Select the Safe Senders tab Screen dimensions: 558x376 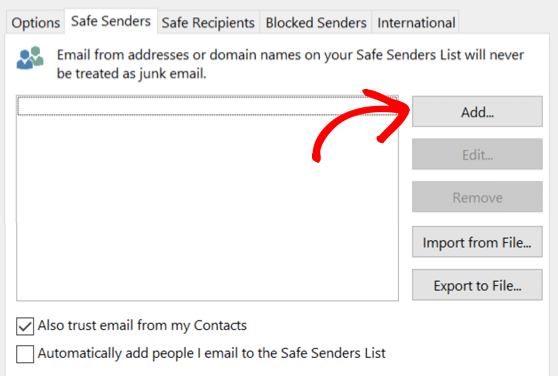click(x=111, y=21)
